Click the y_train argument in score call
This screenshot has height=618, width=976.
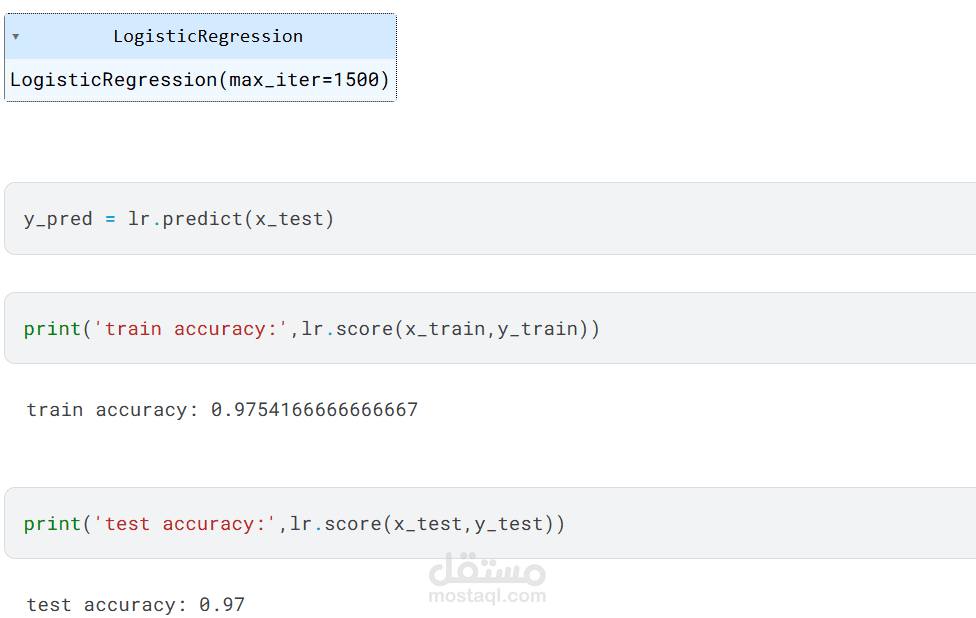tap(538, 329)
